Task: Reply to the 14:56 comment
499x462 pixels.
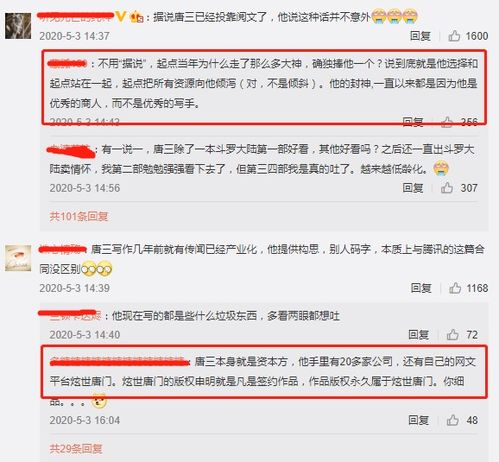Action: (413, 188)
